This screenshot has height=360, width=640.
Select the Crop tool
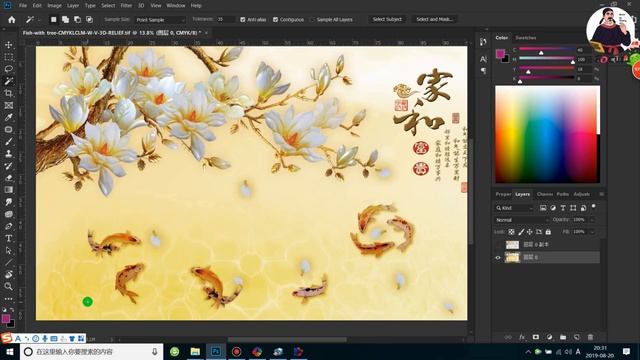tap(9, 93)
